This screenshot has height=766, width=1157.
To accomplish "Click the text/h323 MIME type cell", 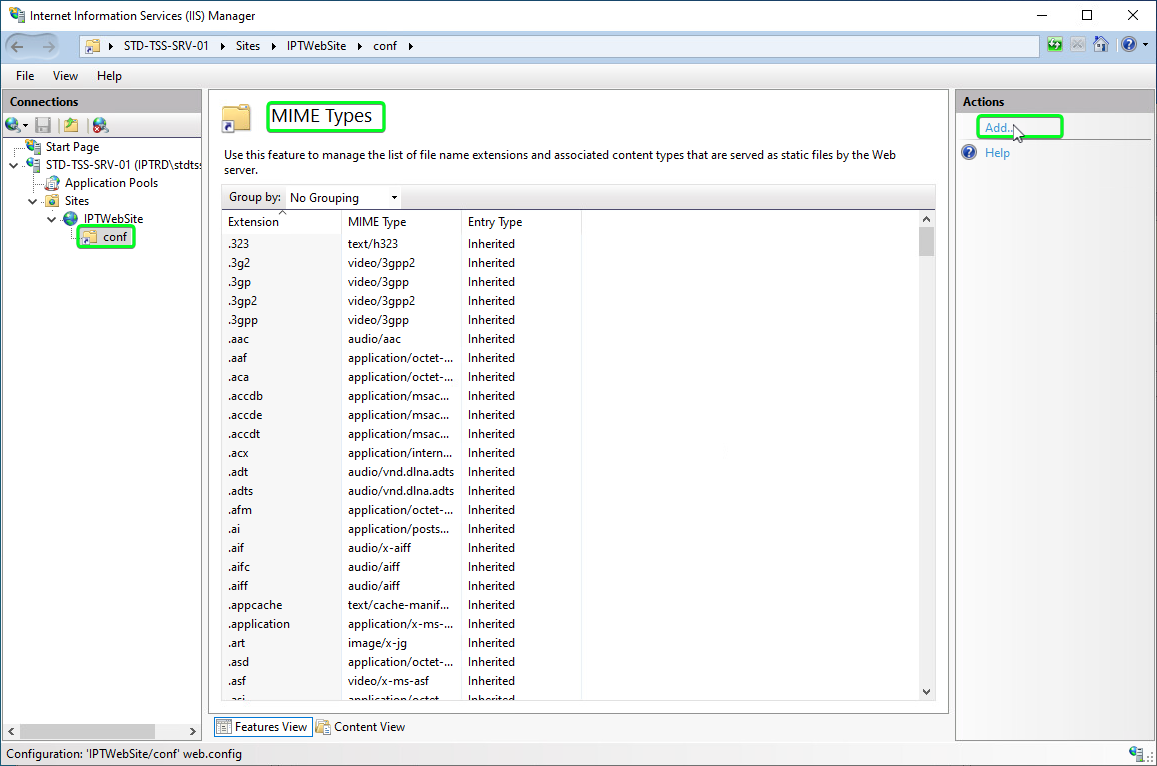I will 373,244.
